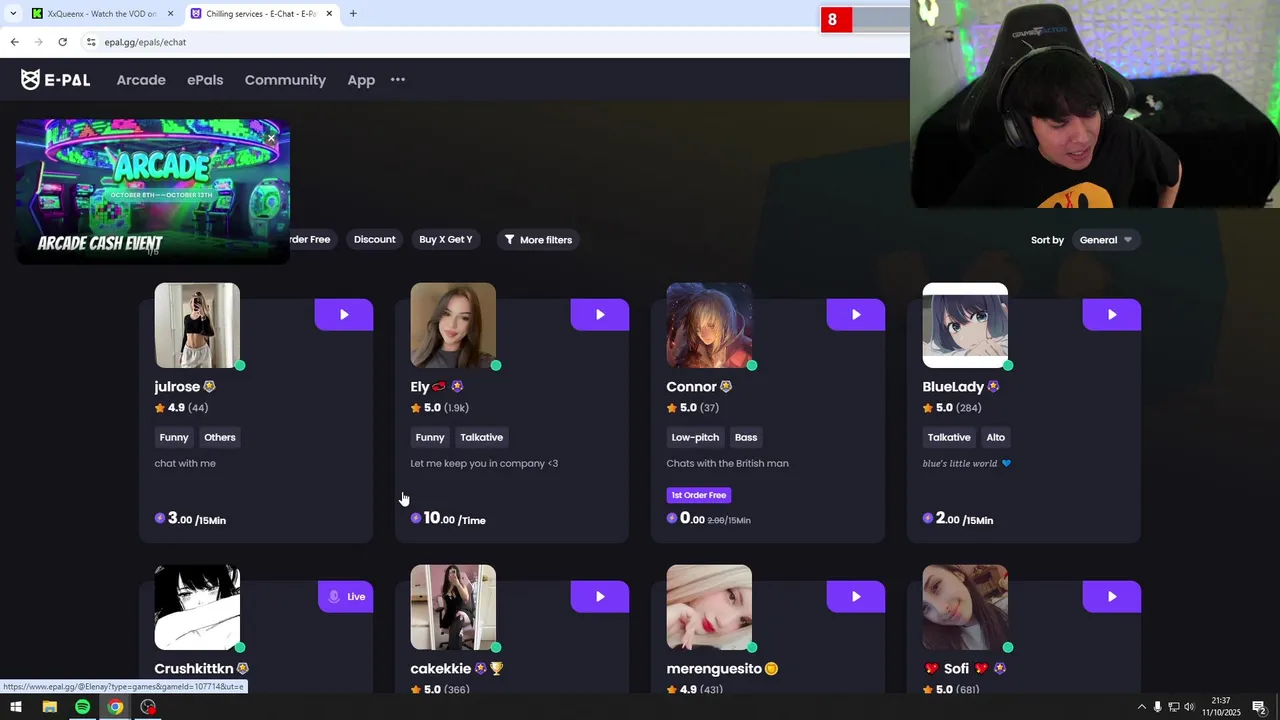Image resolution: width=1280 pixels, height=720 pixels.
Task: Go to the Community page
Action: pos(285,80)
